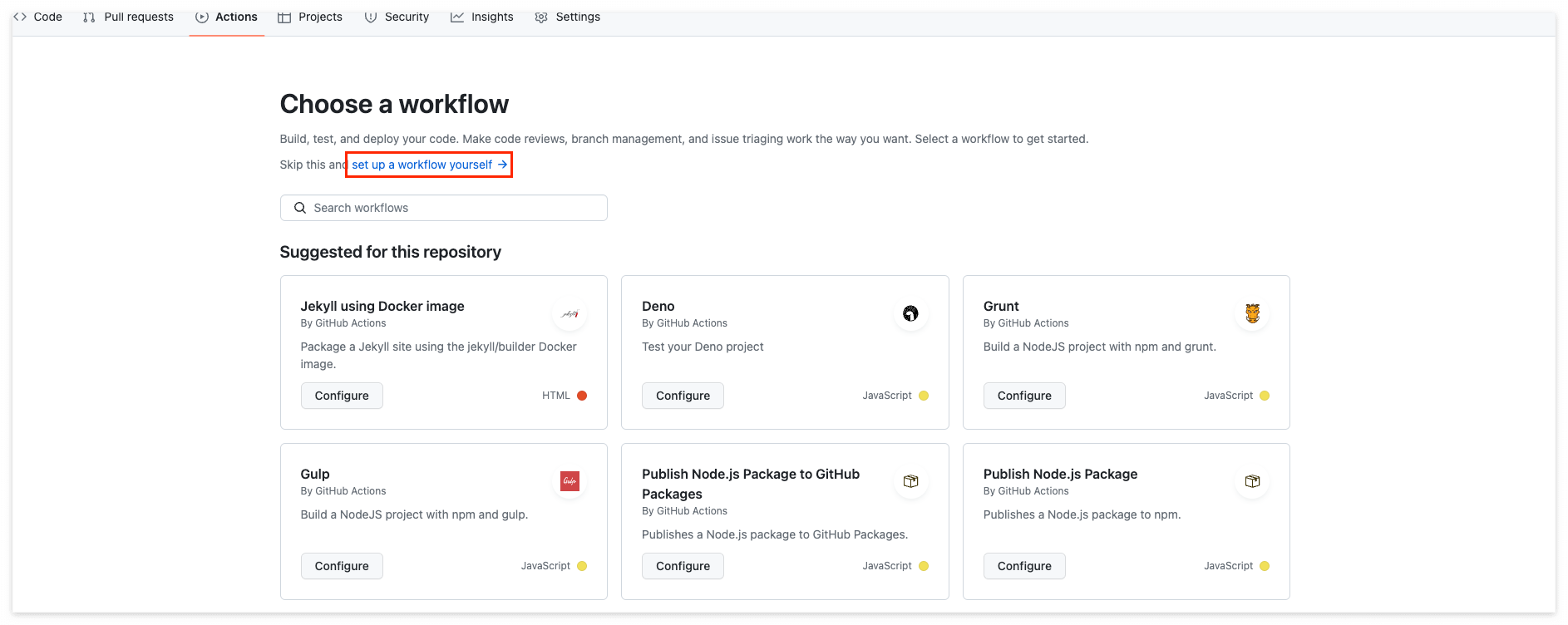1568x625 pixels.
Task: Configure the Grunt workflow
Action: [1024, 396]
